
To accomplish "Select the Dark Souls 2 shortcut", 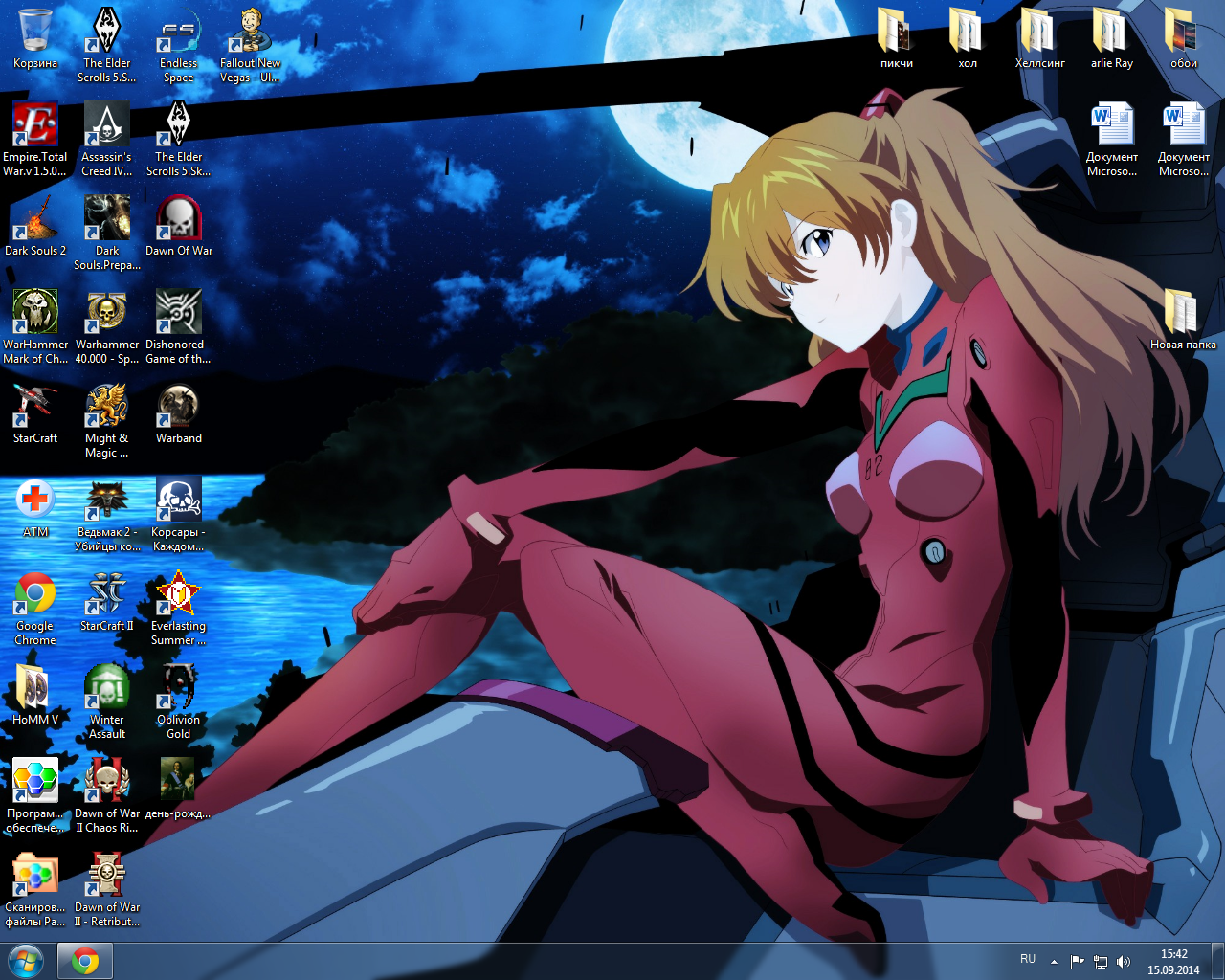I will pos(35,226).
